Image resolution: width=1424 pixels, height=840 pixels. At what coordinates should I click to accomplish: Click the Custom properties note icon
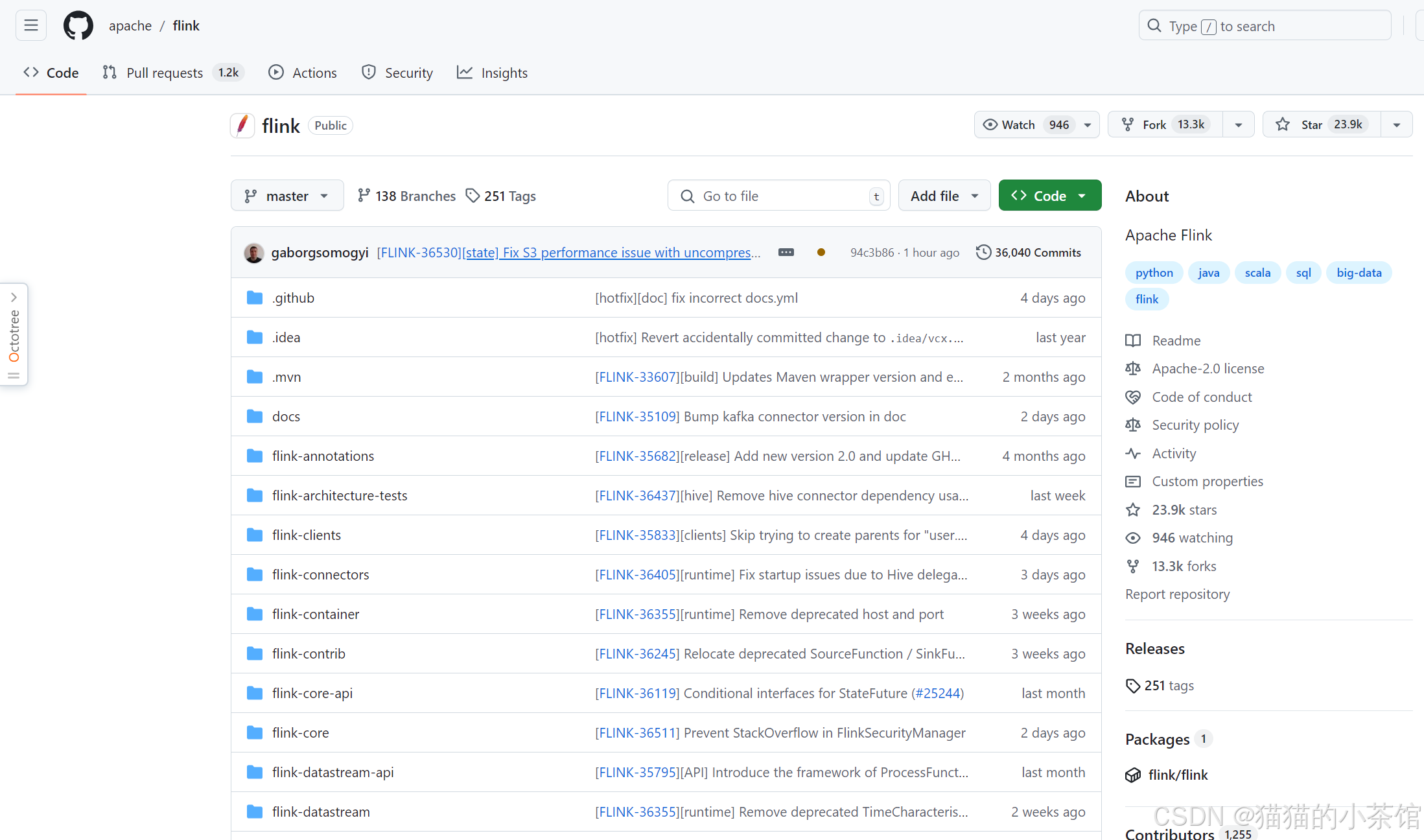1133,481
